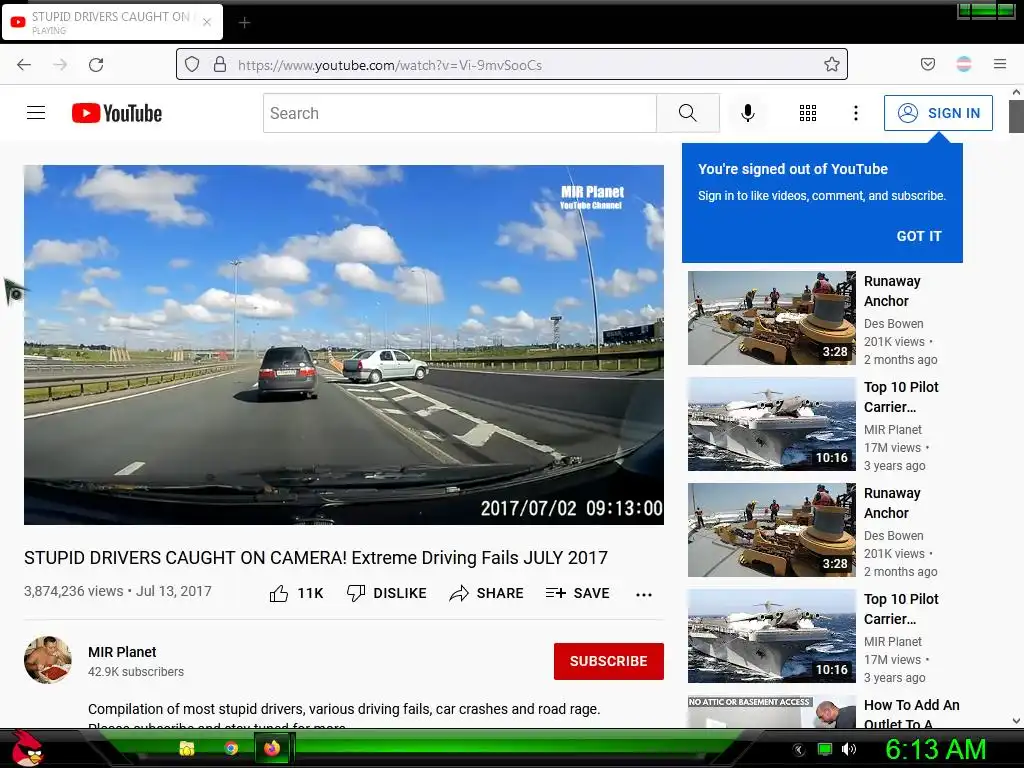1024x768 pixels.
Task: Click the 42.9K subscribers text
Action: [136, 671]
